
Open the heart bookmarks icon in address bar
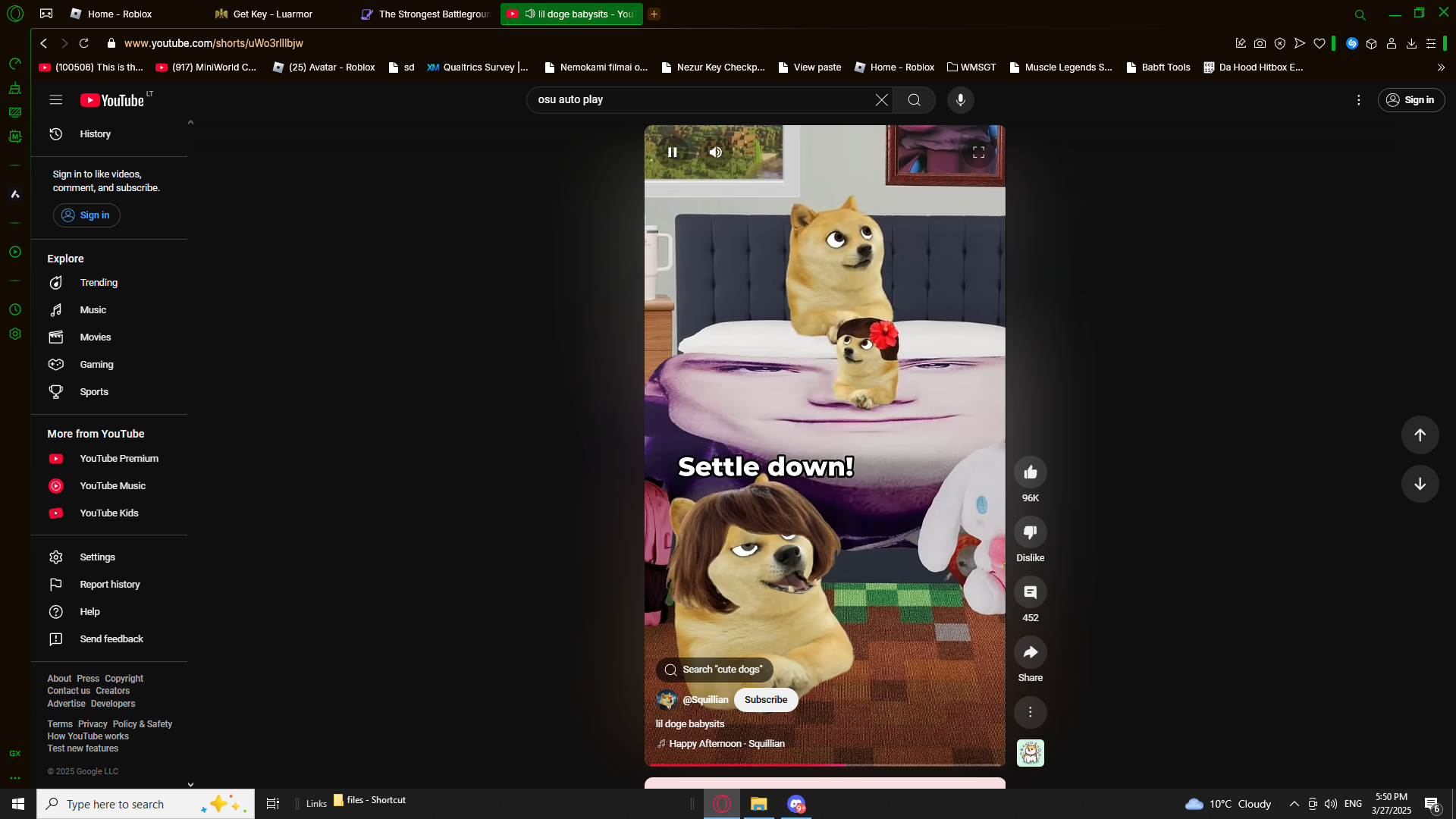[x=1319, y=44]
